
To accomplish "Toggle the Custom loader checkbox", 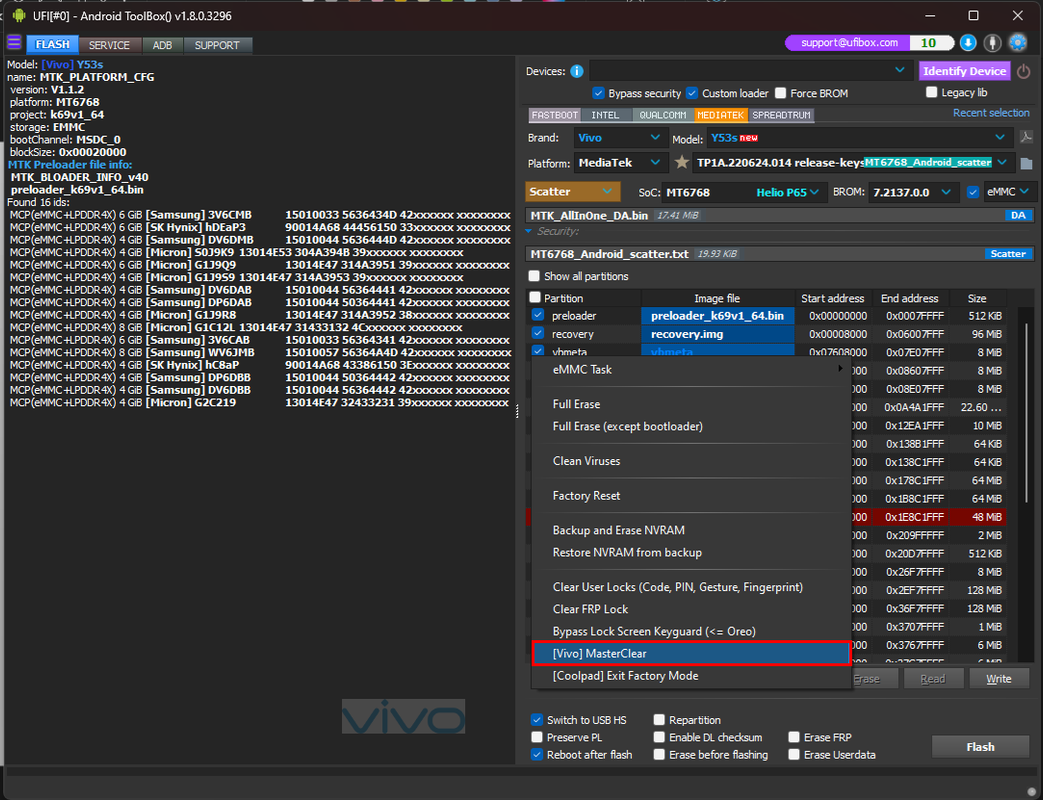I will point(692,93).
